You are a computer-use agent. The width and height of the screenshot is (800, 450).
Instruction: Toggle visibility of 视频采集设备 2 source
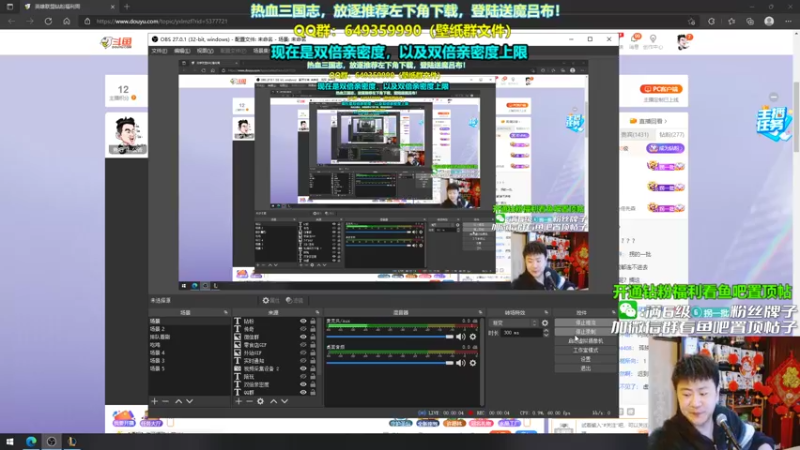pyautogui.click(x=303, y=368)
